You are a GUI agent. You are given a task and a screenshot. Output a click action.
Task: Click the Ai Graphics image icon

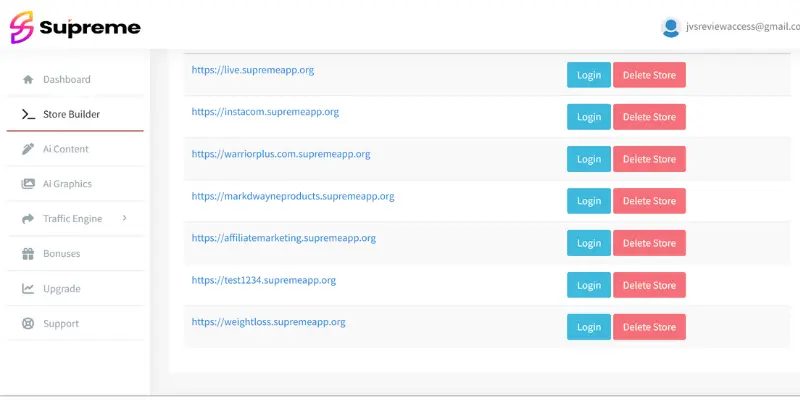tap(28, 184)
